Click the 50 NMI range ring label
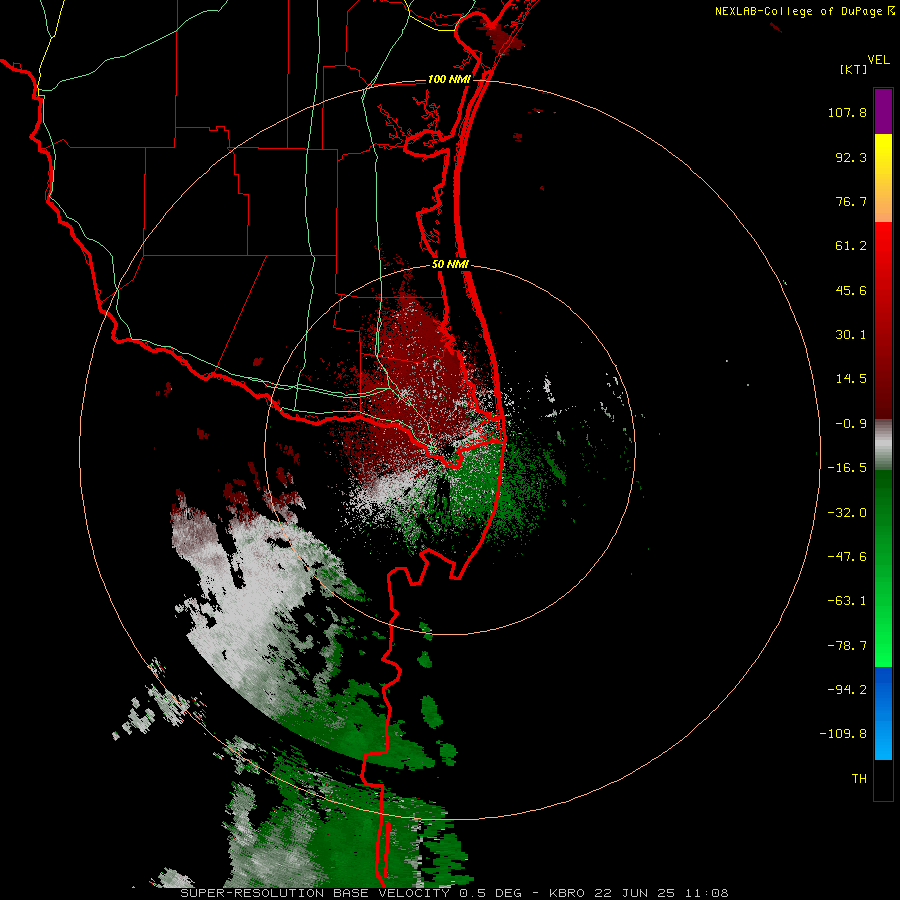 (450, 265)
